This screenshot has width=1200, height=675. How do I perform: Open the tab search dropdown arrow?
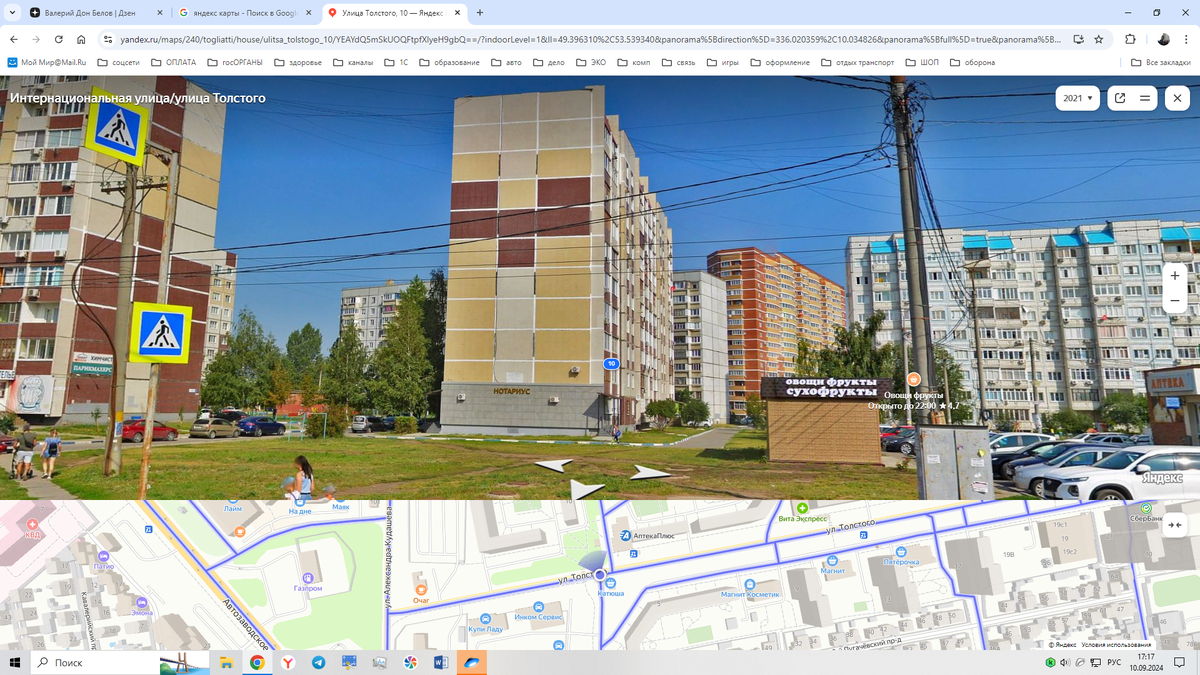pyautogui.click(x=11, y=13)
